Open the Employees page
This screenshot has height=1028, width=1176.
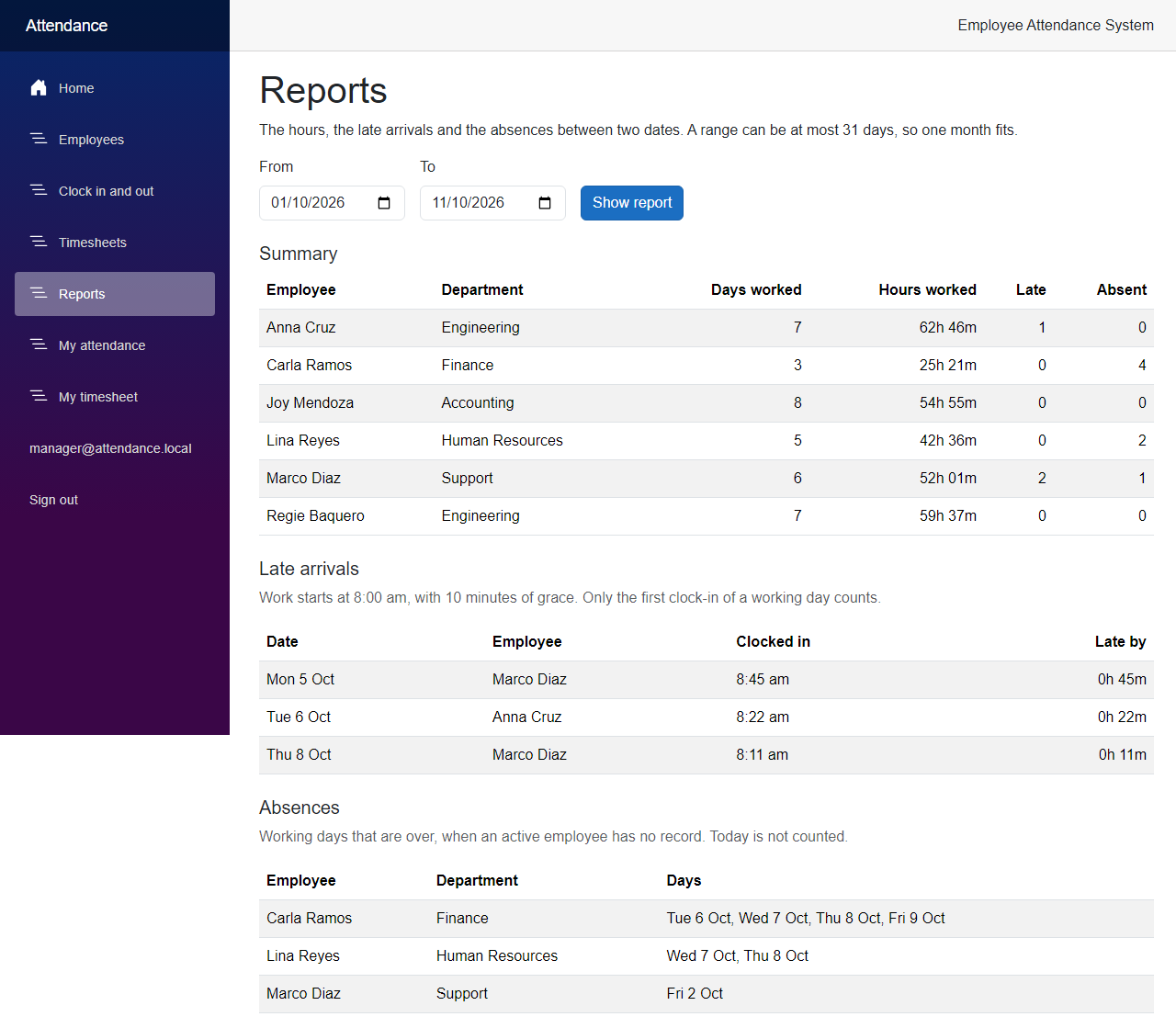click(x=115, y=140)
